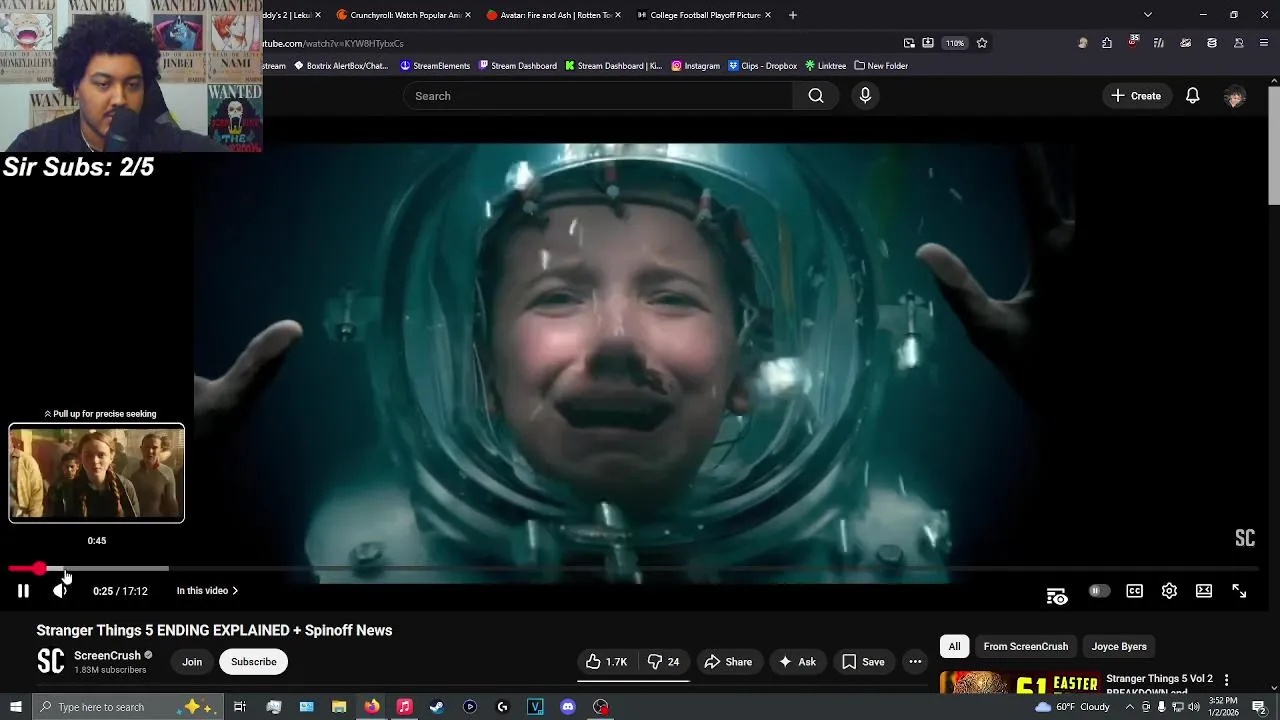Open the list-all-tabs dropdown arrow
The image size is (1280, 720).
(1148, 15)
